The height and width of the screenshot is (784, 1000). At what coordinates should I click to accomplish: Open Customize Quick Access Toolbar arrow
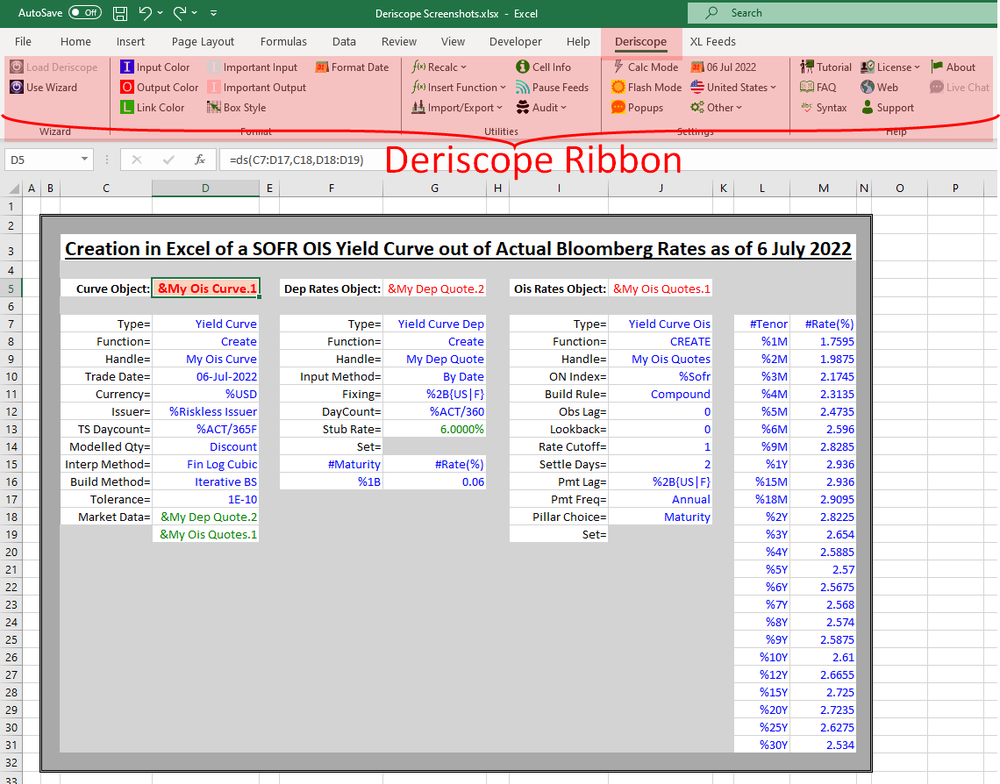click(x=214, y=13)
